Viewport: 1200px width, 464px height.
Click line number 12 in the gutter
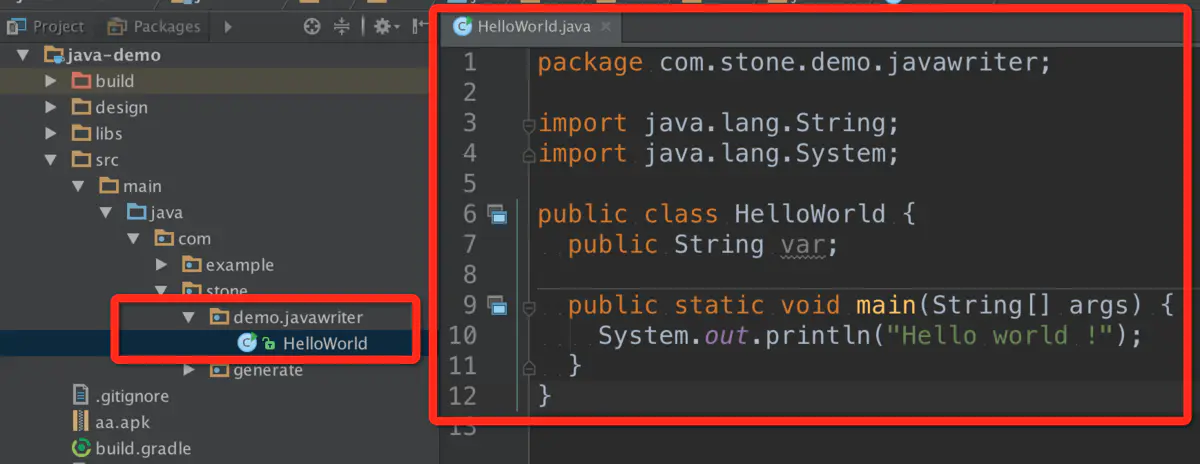464,396
